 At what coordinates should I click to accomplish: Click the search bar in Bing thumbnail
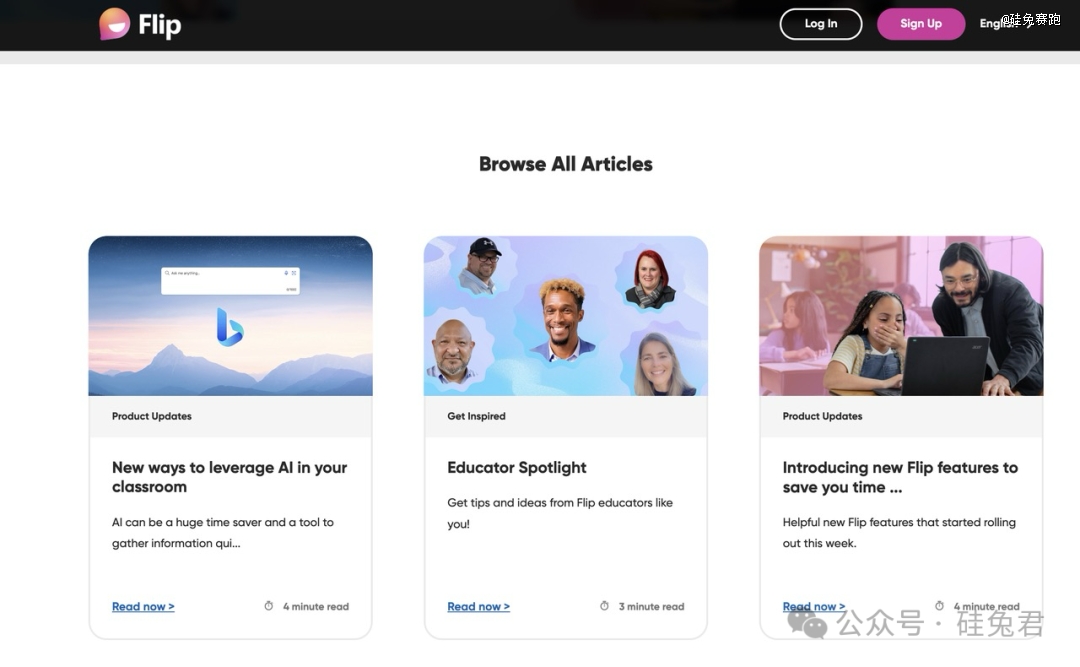click(x=230, y=280)
